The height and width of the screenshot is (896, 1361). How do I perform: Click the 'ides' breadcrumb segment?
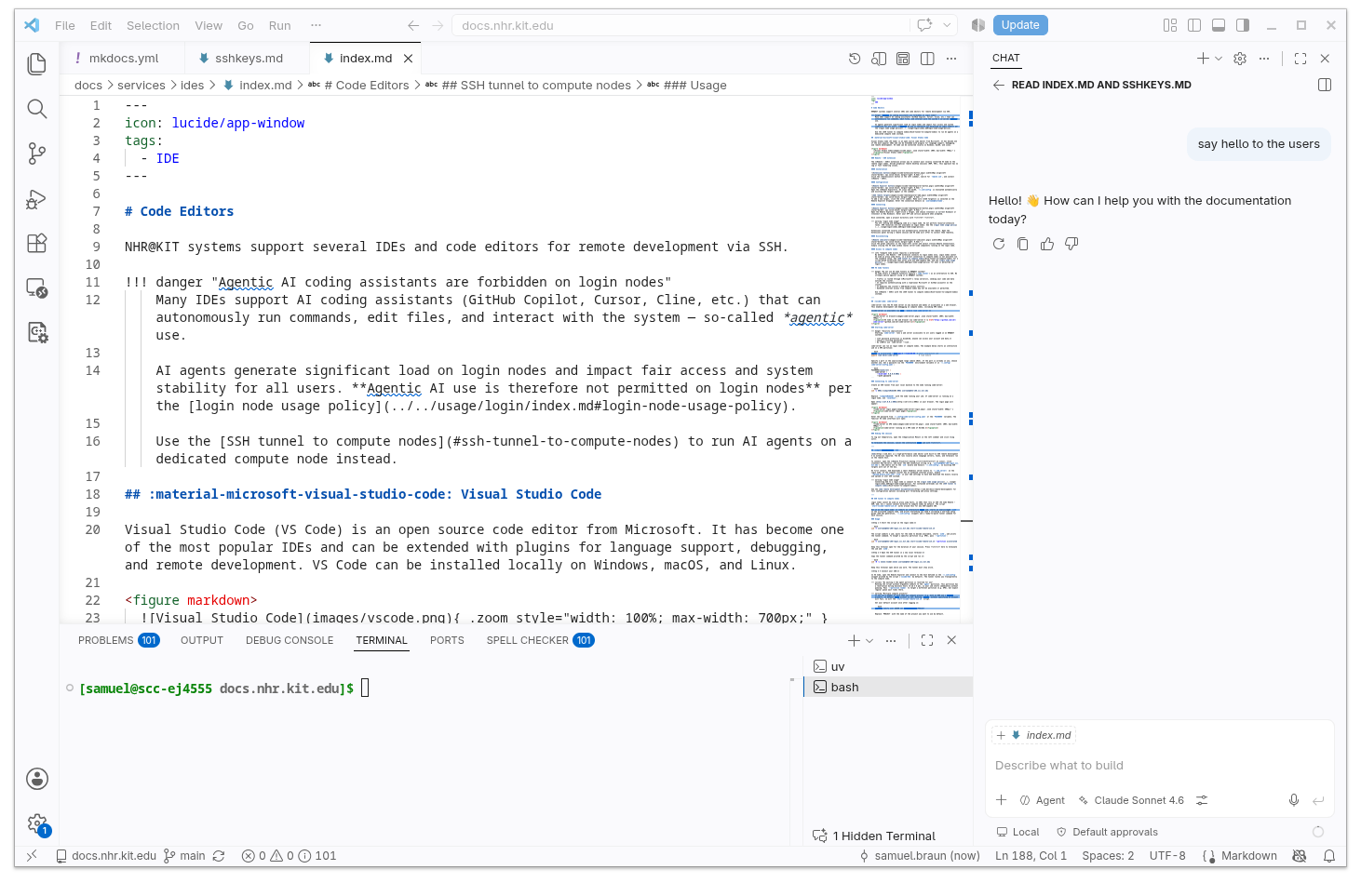[x=192, y=85]
